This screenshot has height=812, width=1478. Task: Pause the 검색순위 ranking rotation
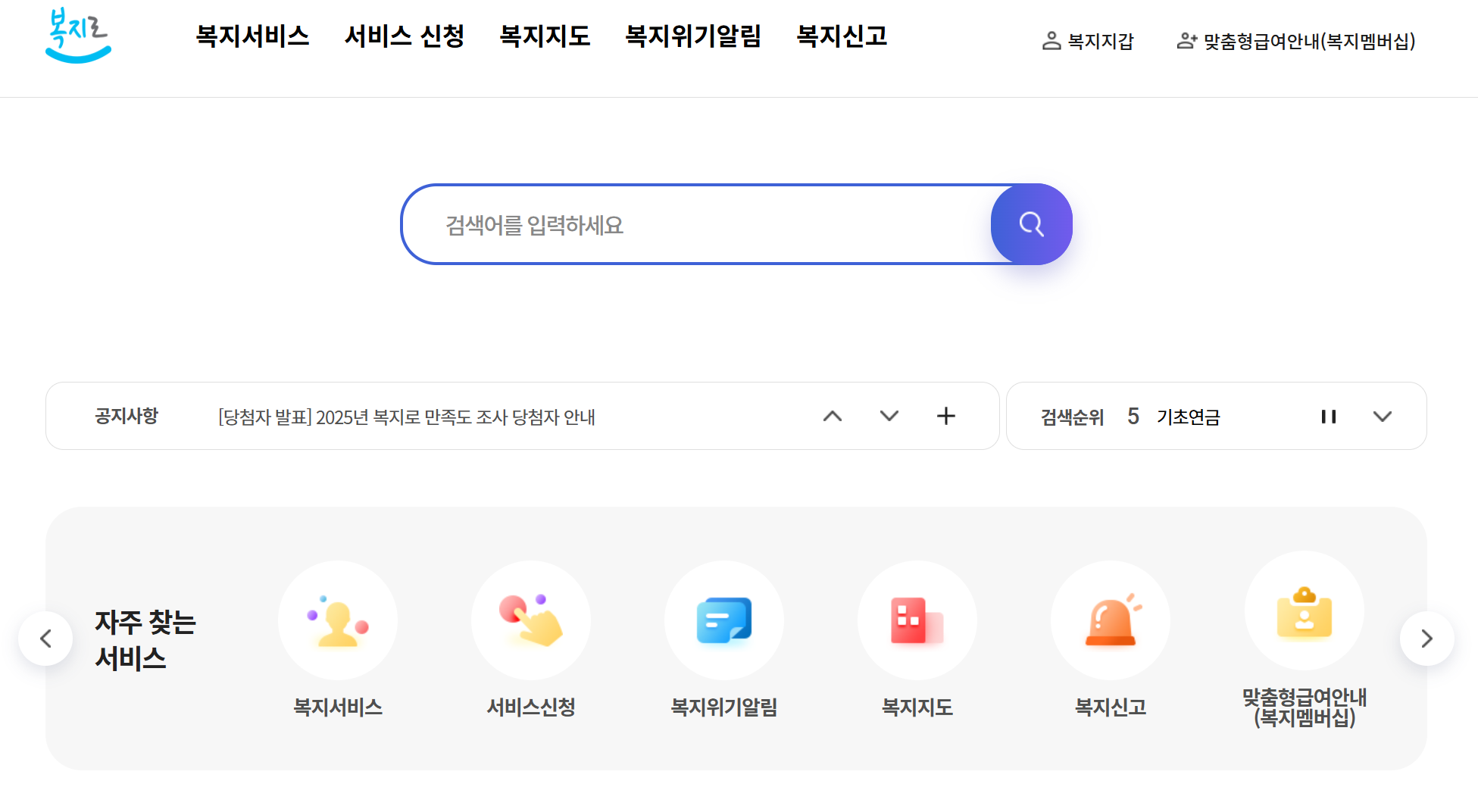pos(1328,416)
